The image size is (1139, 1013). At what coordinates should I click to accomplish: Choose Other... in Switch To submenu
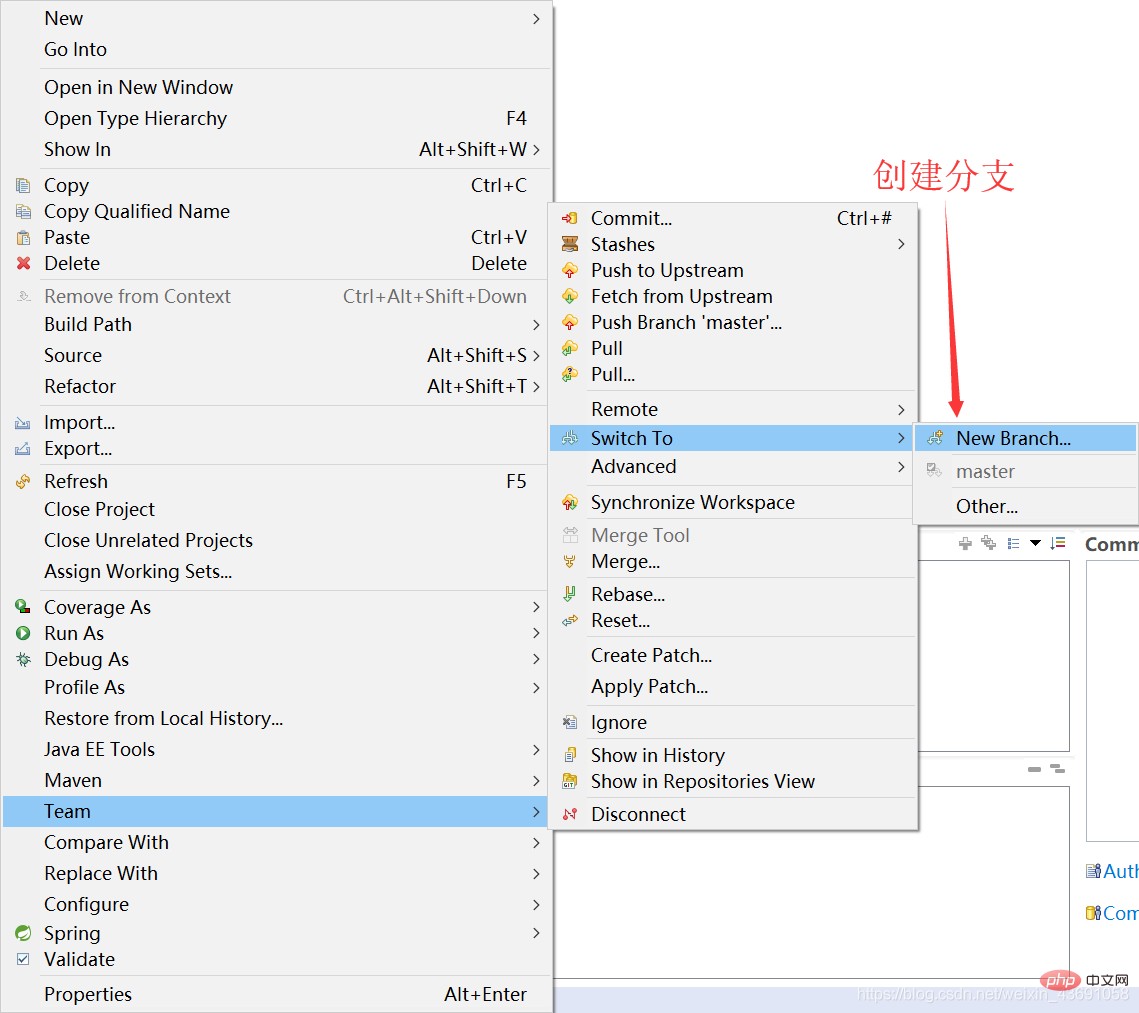click(1025, 506)
